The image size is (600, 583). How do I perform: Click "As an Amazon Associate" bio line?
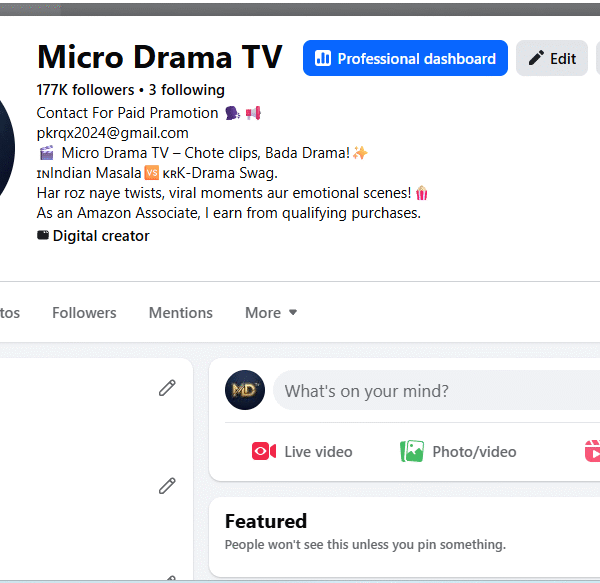(x=228, y=213)
